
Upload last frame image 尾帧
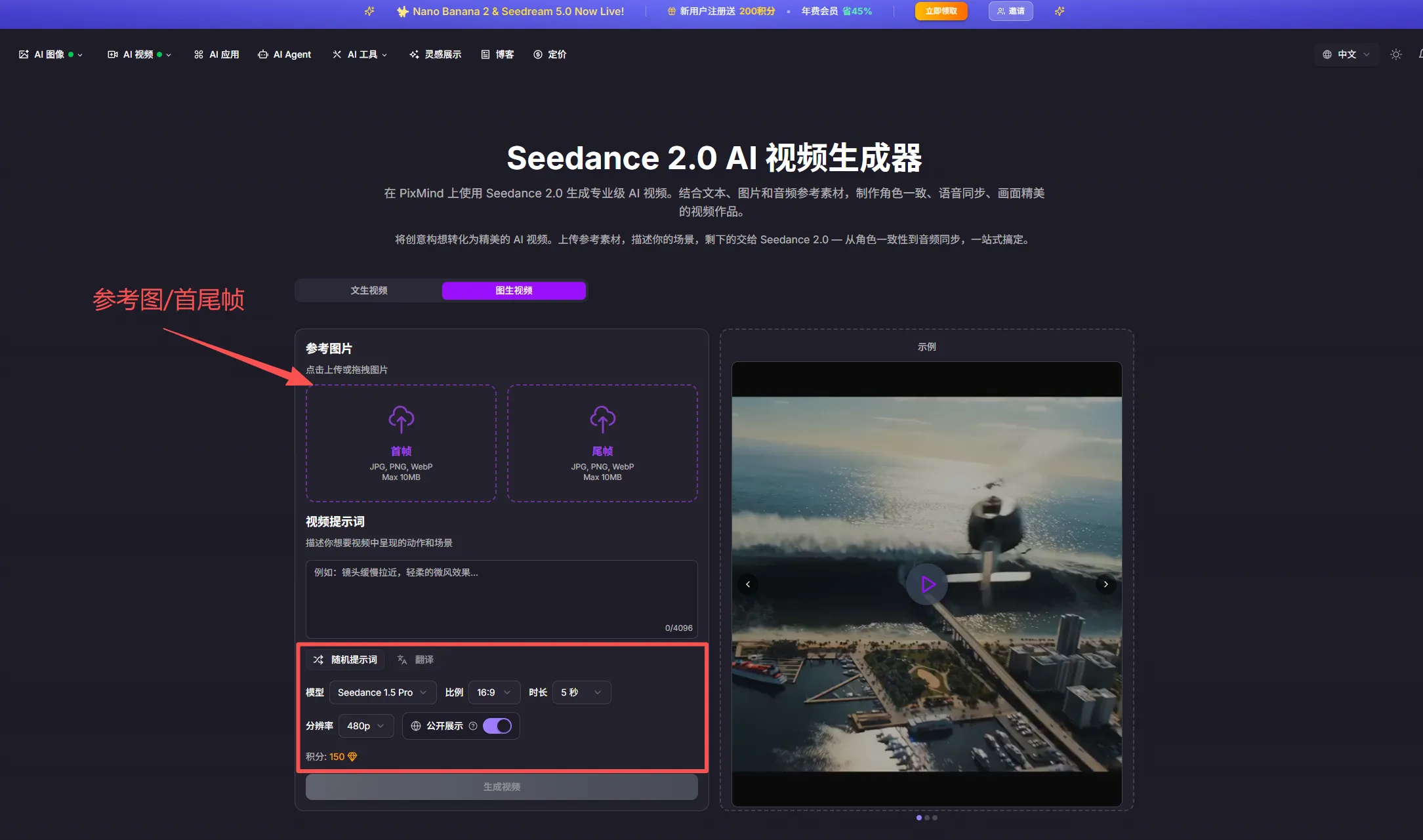pyautogui.click(x=602, y=443)
